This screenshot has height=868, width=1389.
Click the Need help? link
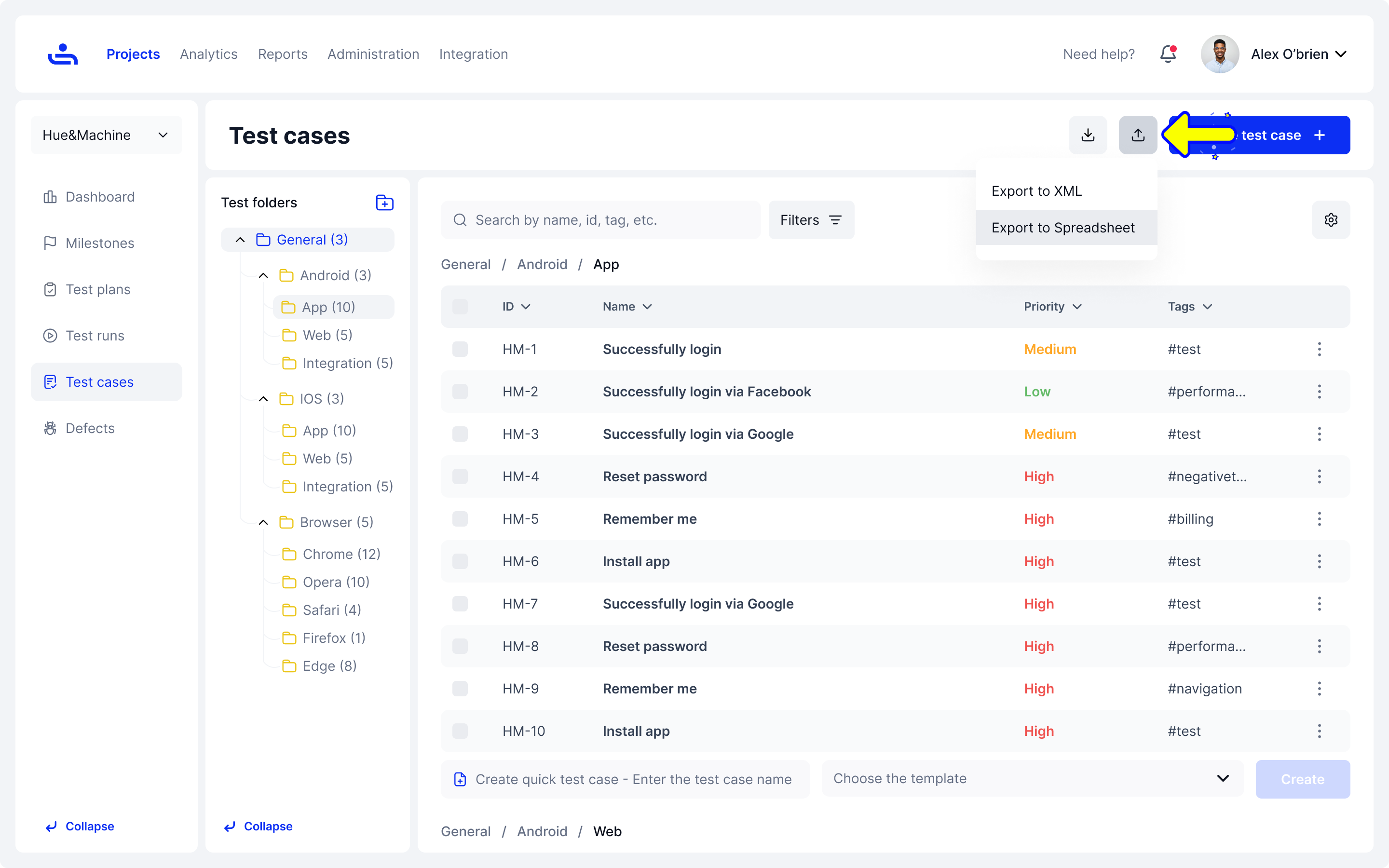click(1099, 54)
